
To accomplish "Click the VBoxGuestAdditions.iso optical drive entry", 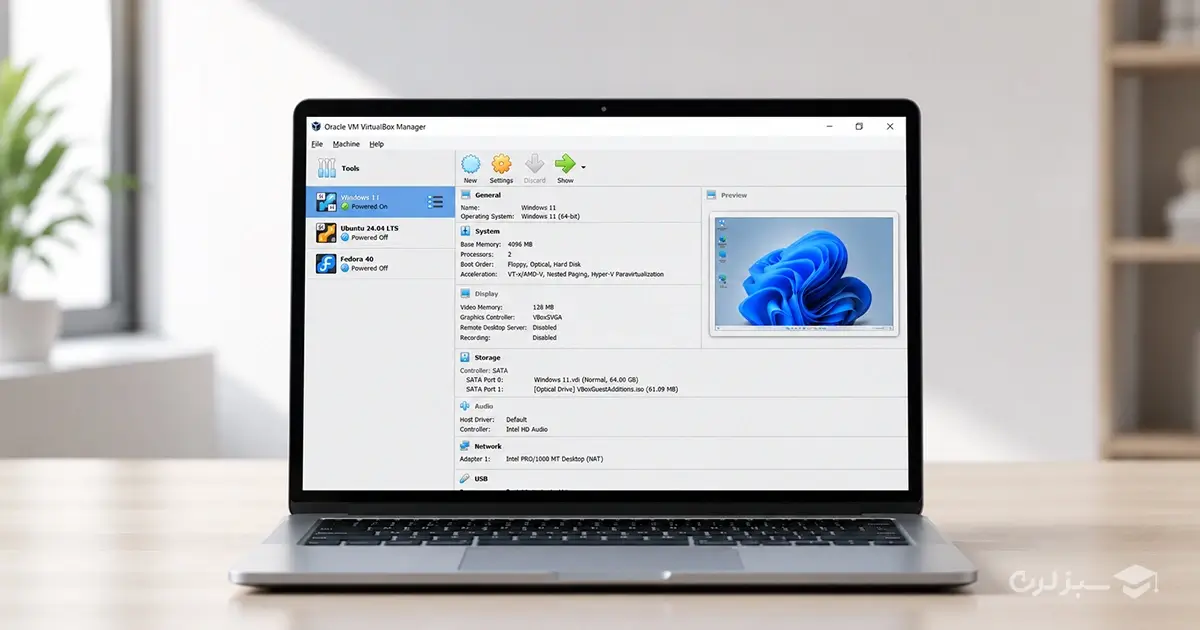I will tap(606, 389).
